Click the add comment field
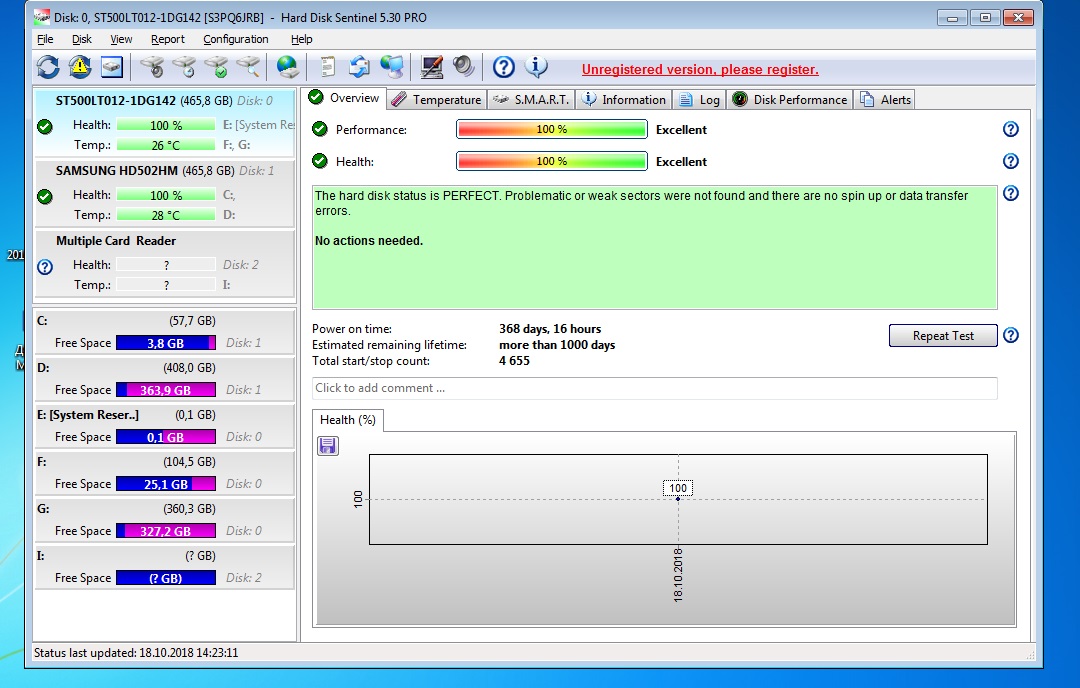The height and width of the screenshot is (688, 1080). tap(654, 388)
